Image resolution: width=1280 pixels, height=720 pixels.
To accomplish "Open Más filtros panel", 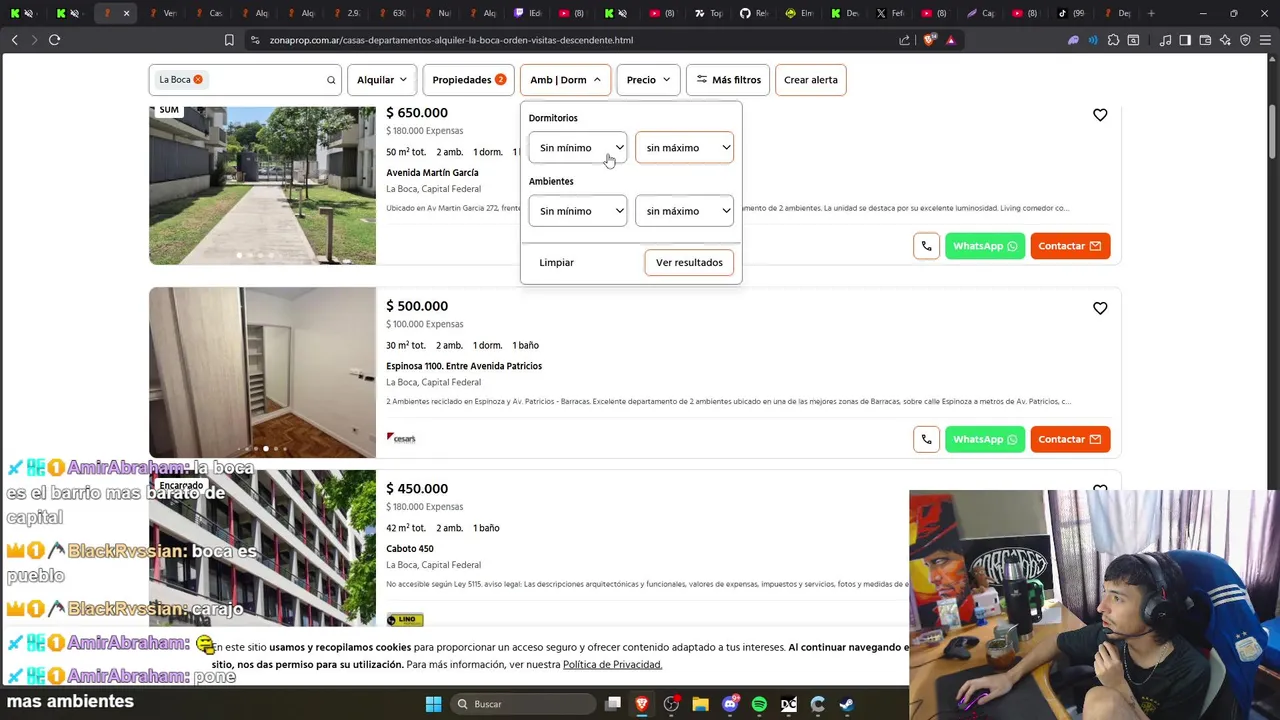I will (728, 80).
